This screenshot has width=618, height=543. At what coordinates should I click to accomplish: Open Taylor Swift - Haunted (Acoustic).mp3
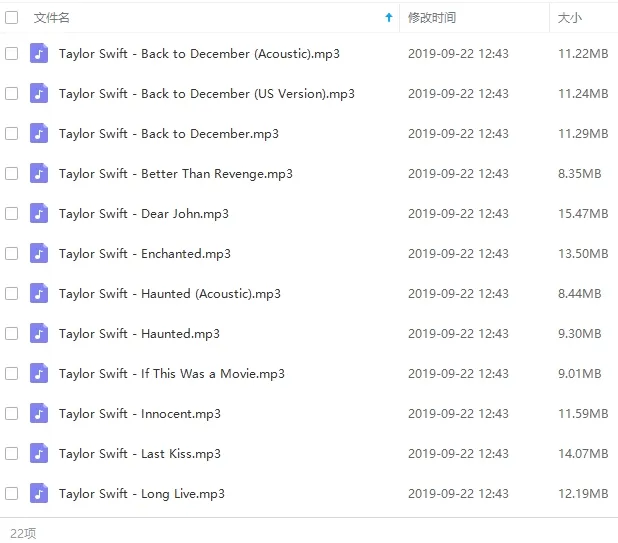pos(170,294)
